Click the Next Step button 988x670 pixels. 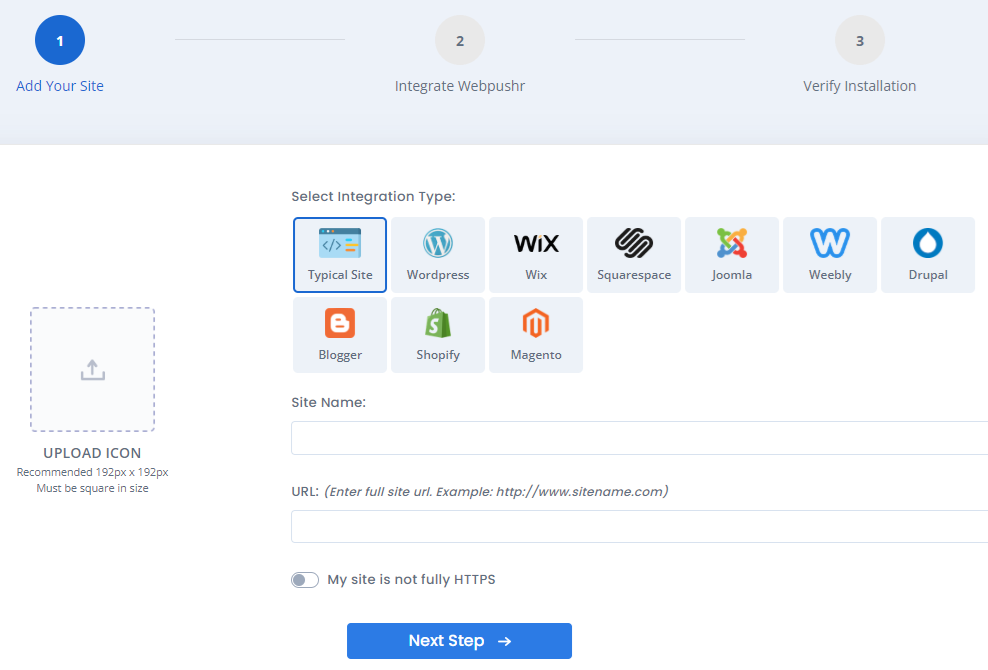(459, 641)
